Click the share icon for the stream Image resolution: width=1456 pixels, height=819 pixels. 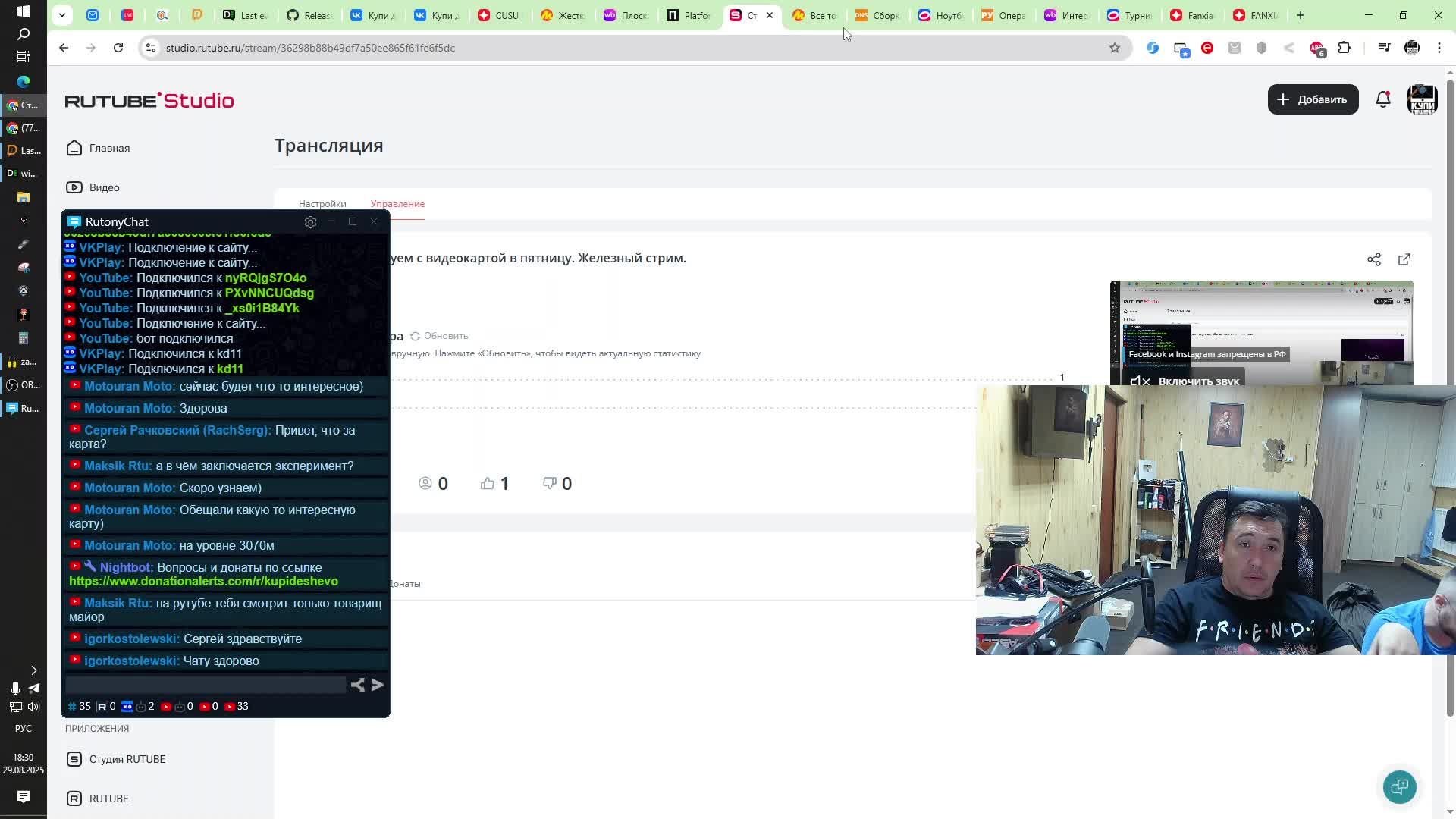(x=1374, y=259)
